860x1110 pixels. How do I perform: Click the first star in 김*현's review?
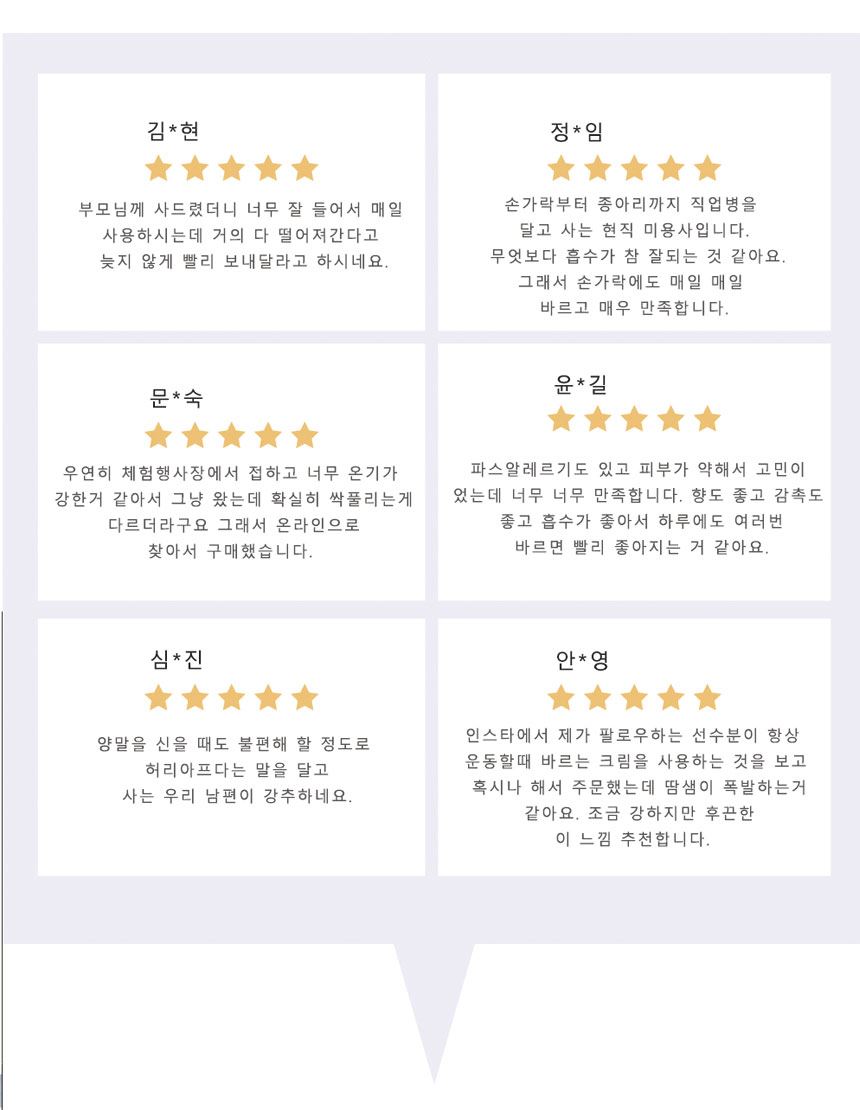pyautogui.click(x=159, y=168)
